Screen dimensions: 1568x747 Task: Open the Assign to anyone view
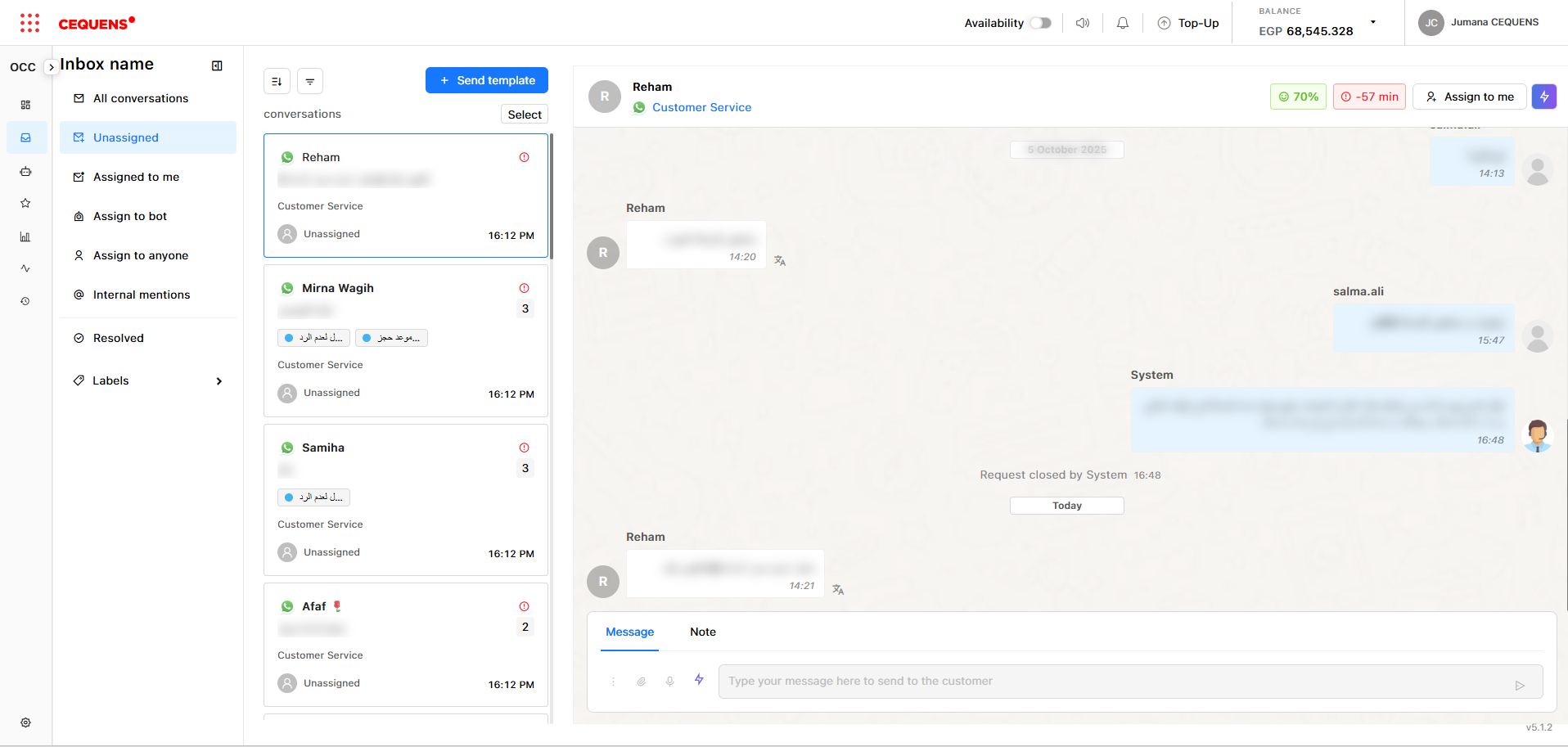click(148, 255)
